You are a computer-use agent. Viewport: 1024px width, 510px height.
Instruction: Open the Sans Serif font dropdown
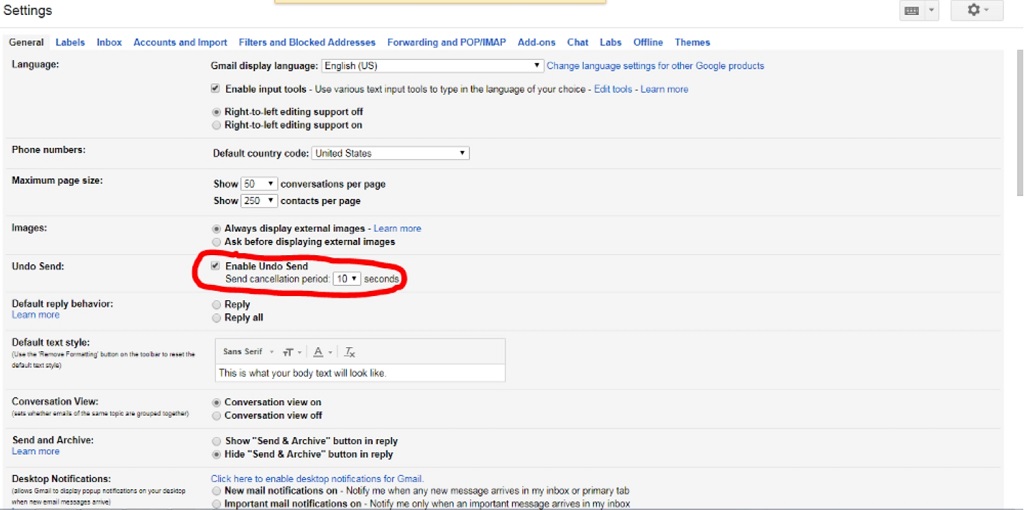tap(249, 352)
